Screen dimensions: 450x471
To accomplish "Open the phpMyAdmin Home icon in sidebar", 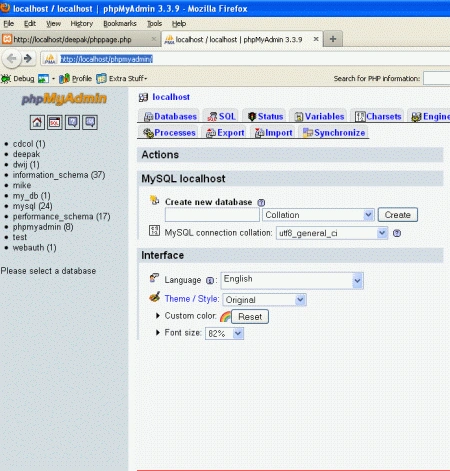I will [x=37, y=123].
